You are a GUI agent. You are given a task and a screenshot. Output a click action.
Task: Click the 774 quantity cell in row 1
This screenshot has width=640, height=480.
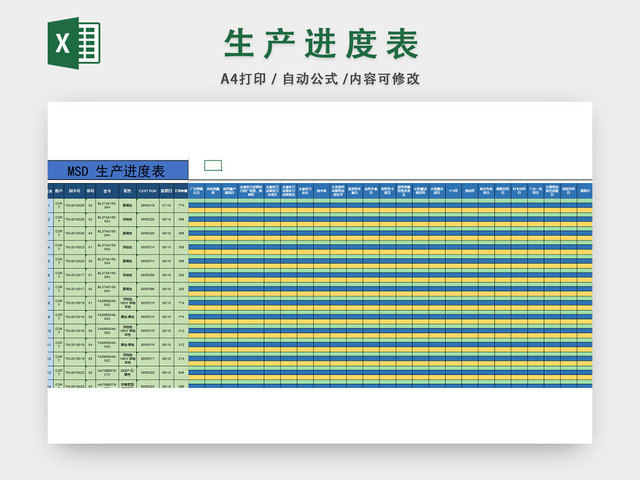coord(181,205)
